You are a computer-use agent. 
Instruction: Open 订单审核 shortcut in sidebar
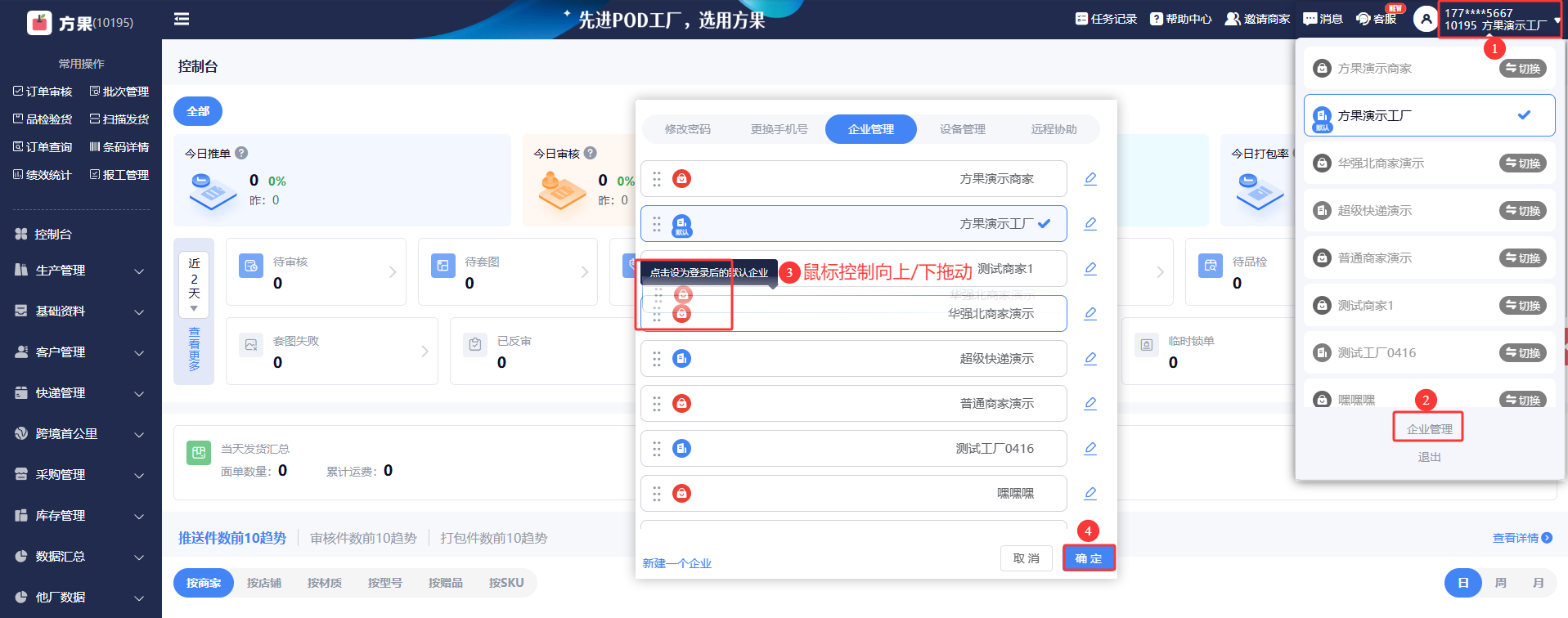[43, 92]
